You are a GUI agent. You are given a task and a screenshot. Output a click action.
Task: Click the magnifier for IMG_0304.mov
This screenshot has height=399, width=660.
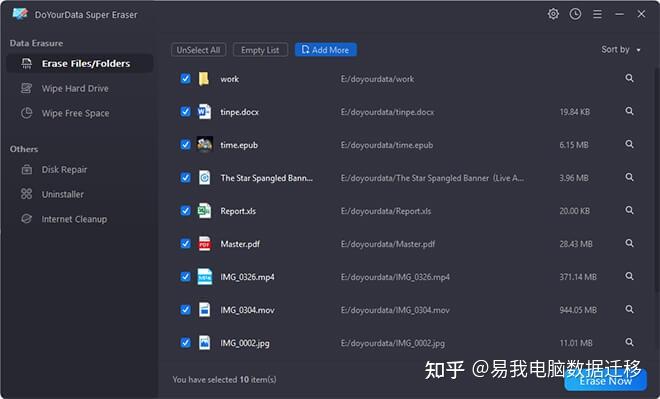click(x=629, y=309)
